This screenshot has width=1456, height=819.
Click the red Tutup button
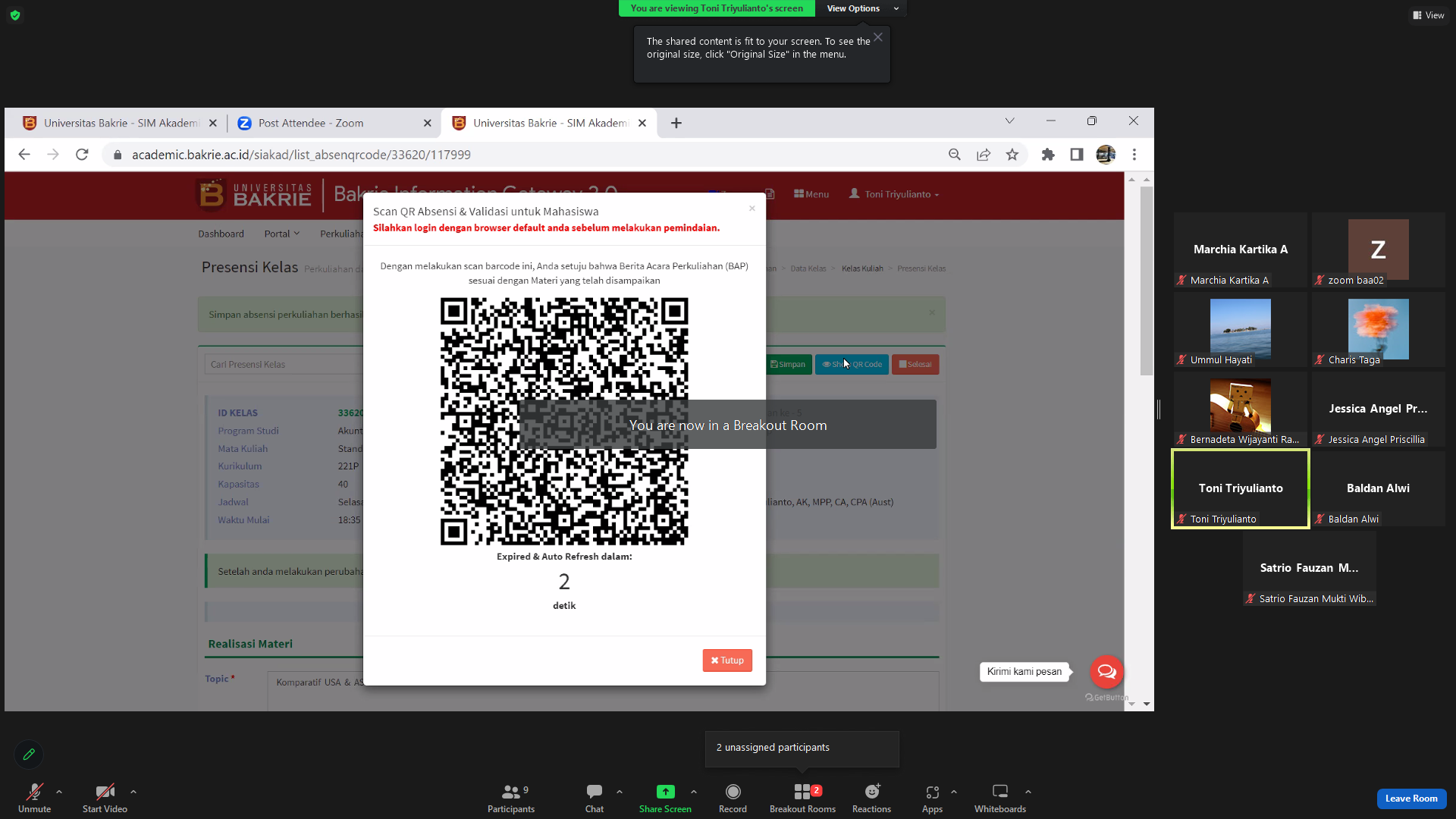click(x=727, y=661)
